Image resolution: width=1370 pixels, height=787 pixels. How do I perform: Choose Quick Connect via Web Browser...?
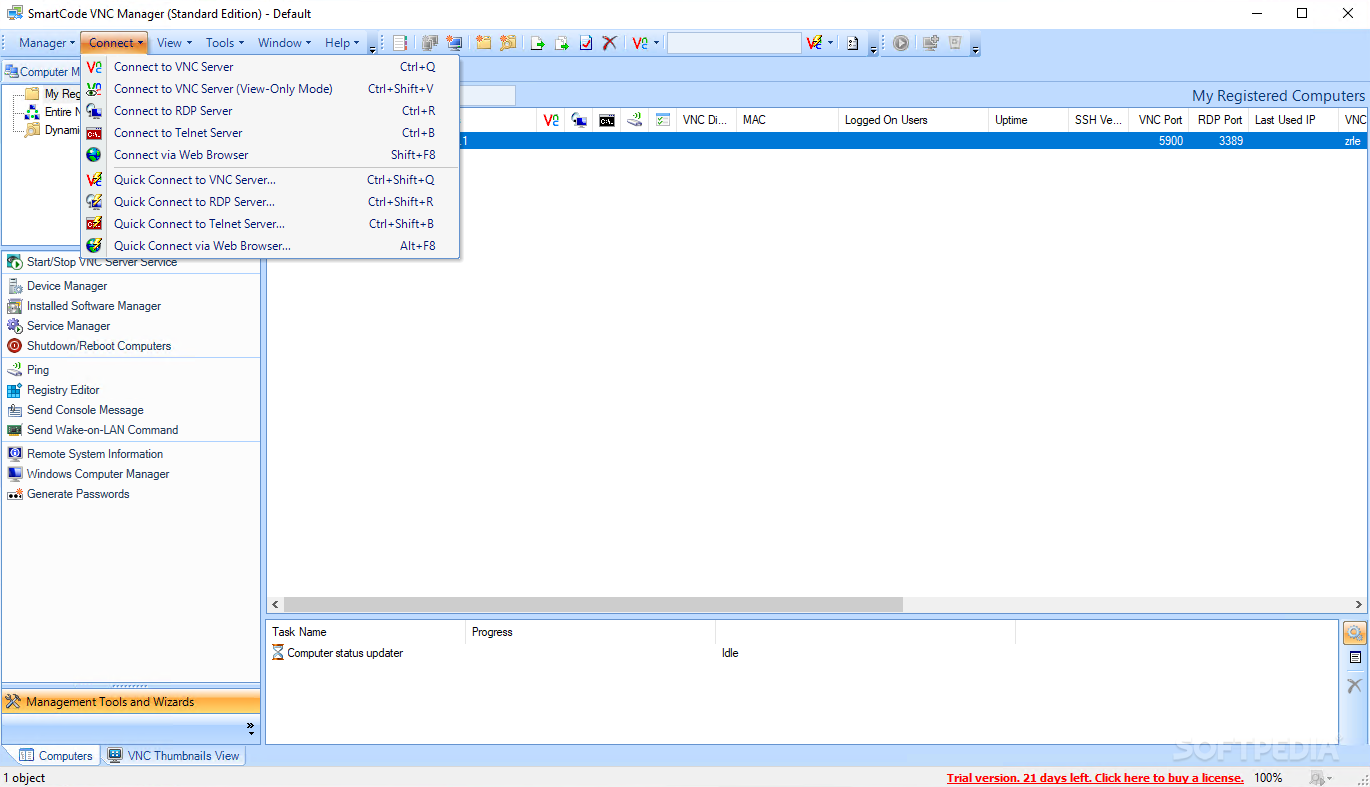[x=270, y=246]
